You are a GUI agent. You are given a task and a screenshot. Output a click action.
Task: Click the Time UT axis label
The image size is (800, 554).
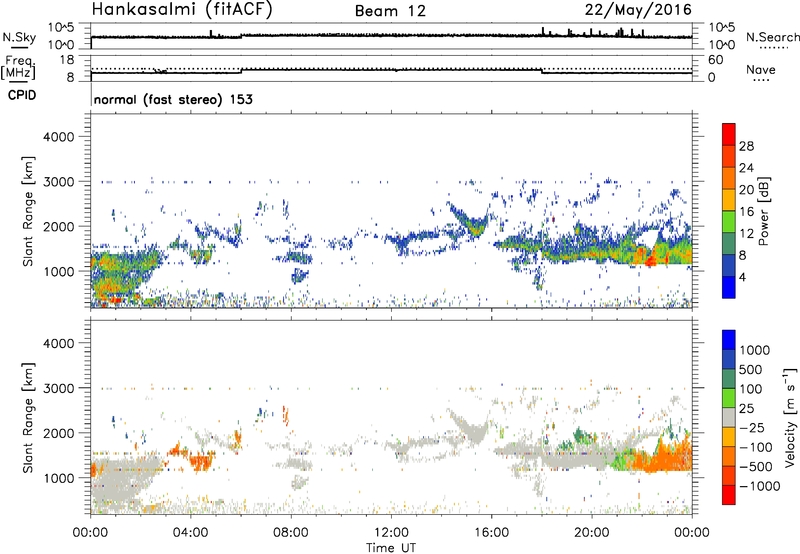point(391,548)
